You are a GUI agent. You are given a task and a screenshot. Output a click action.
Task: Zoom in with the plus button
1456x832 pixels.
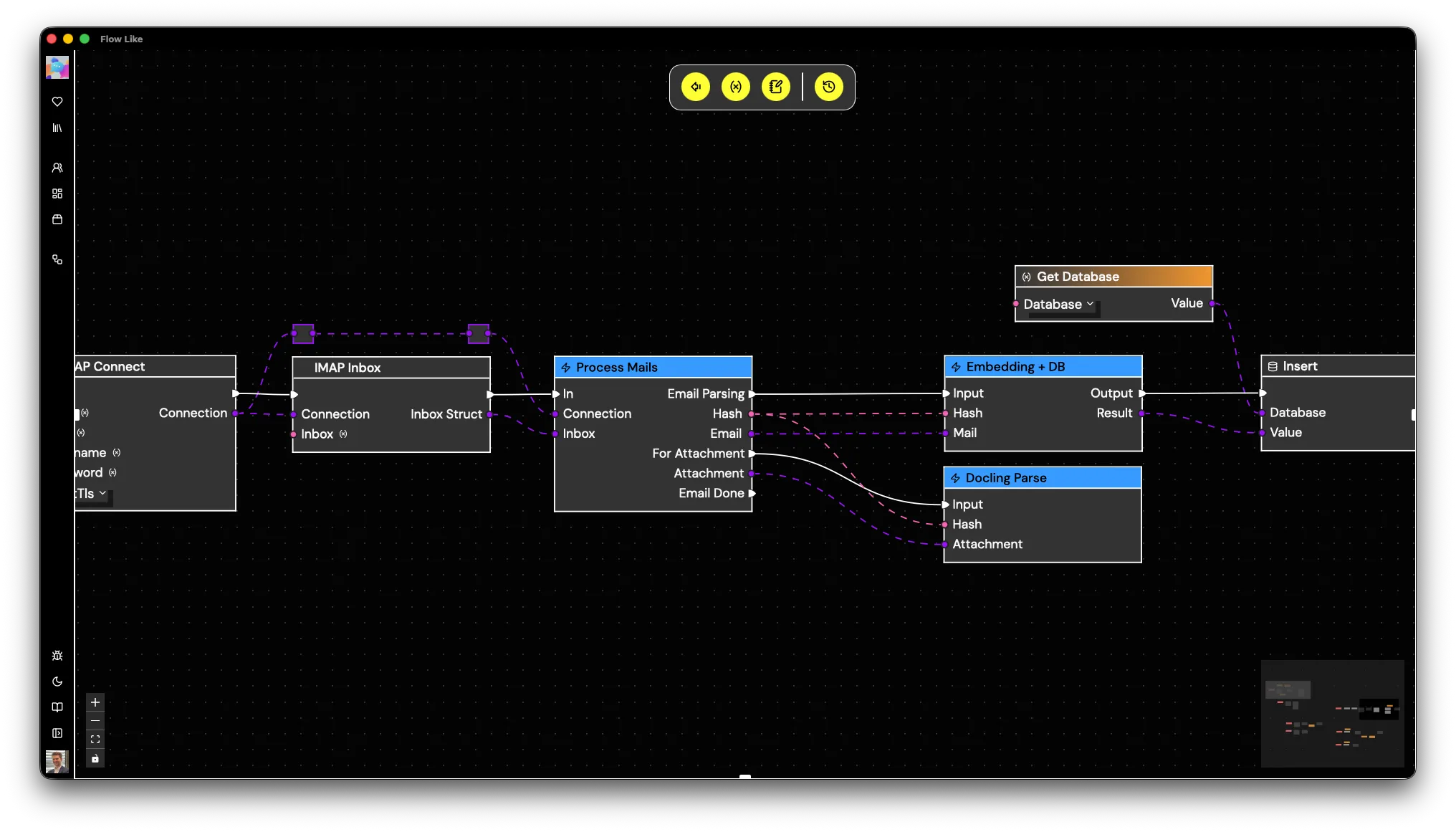pyautogui.click(x=95, y=702)
